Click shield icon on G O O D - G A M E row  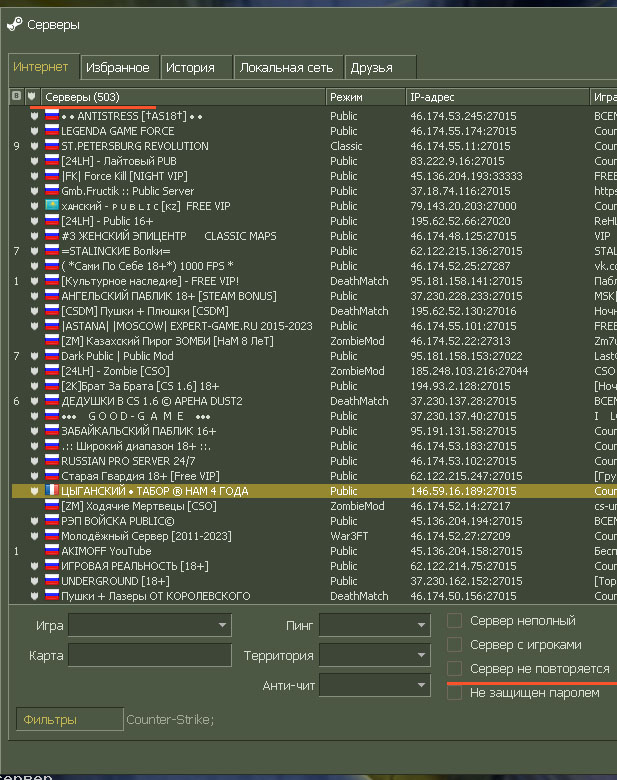click(34, 416)
